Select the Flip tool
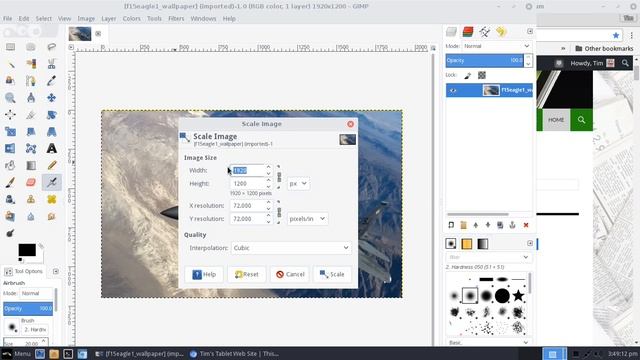 coord(10,149)
